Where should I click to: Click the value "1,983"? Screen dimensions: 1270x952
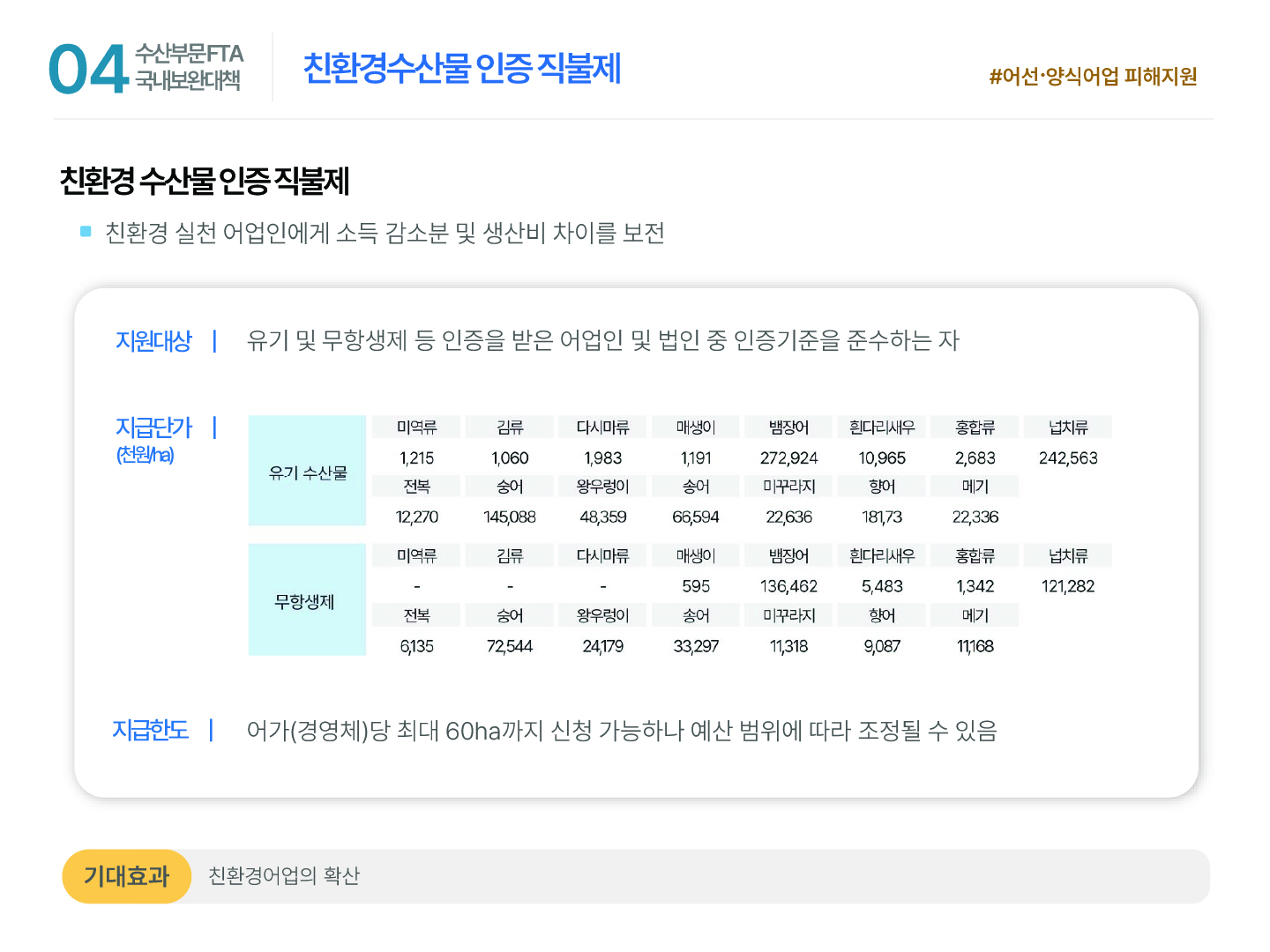pyautogui.click(x=603, y=458)
